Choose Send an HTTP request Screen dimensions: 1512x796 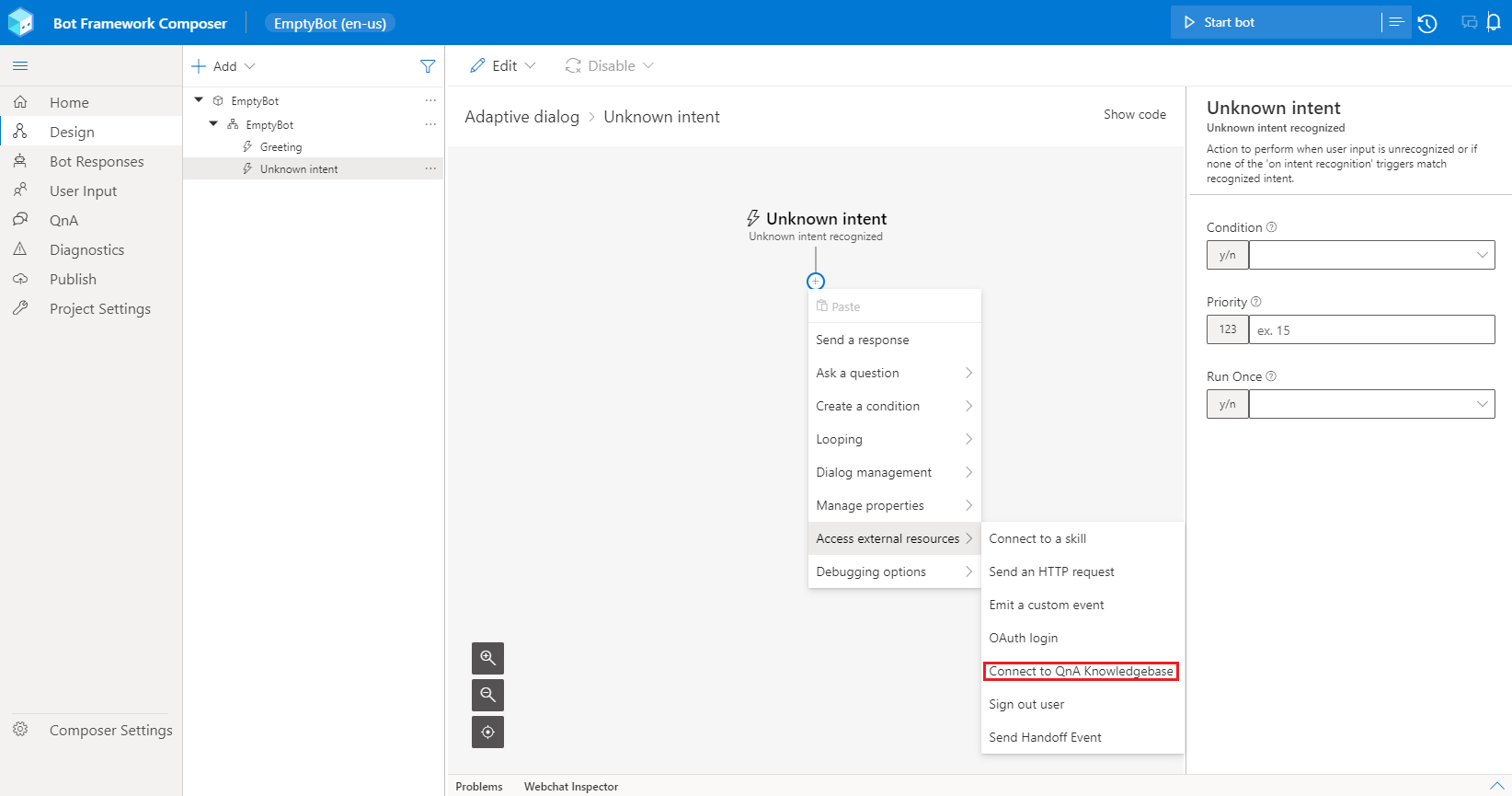[1082, 571]
